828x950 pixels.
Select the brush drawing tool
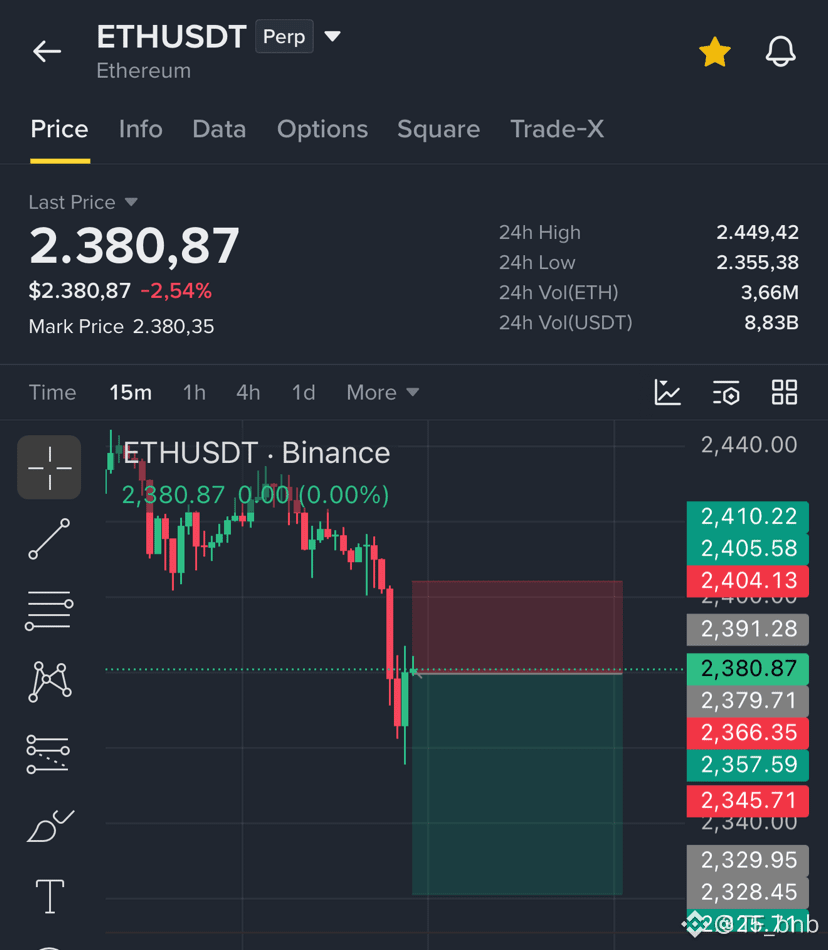(x=50, y=826)
